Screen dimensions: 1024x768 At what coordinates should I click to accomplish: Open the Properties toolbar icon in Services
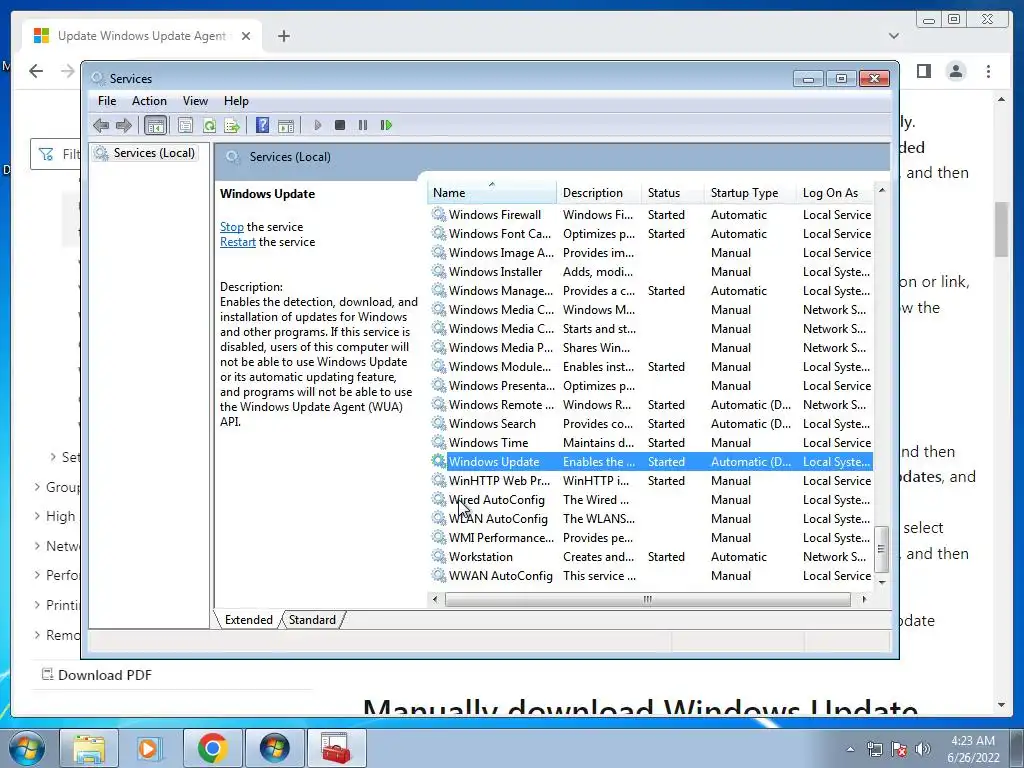click(x=185, y=125)
